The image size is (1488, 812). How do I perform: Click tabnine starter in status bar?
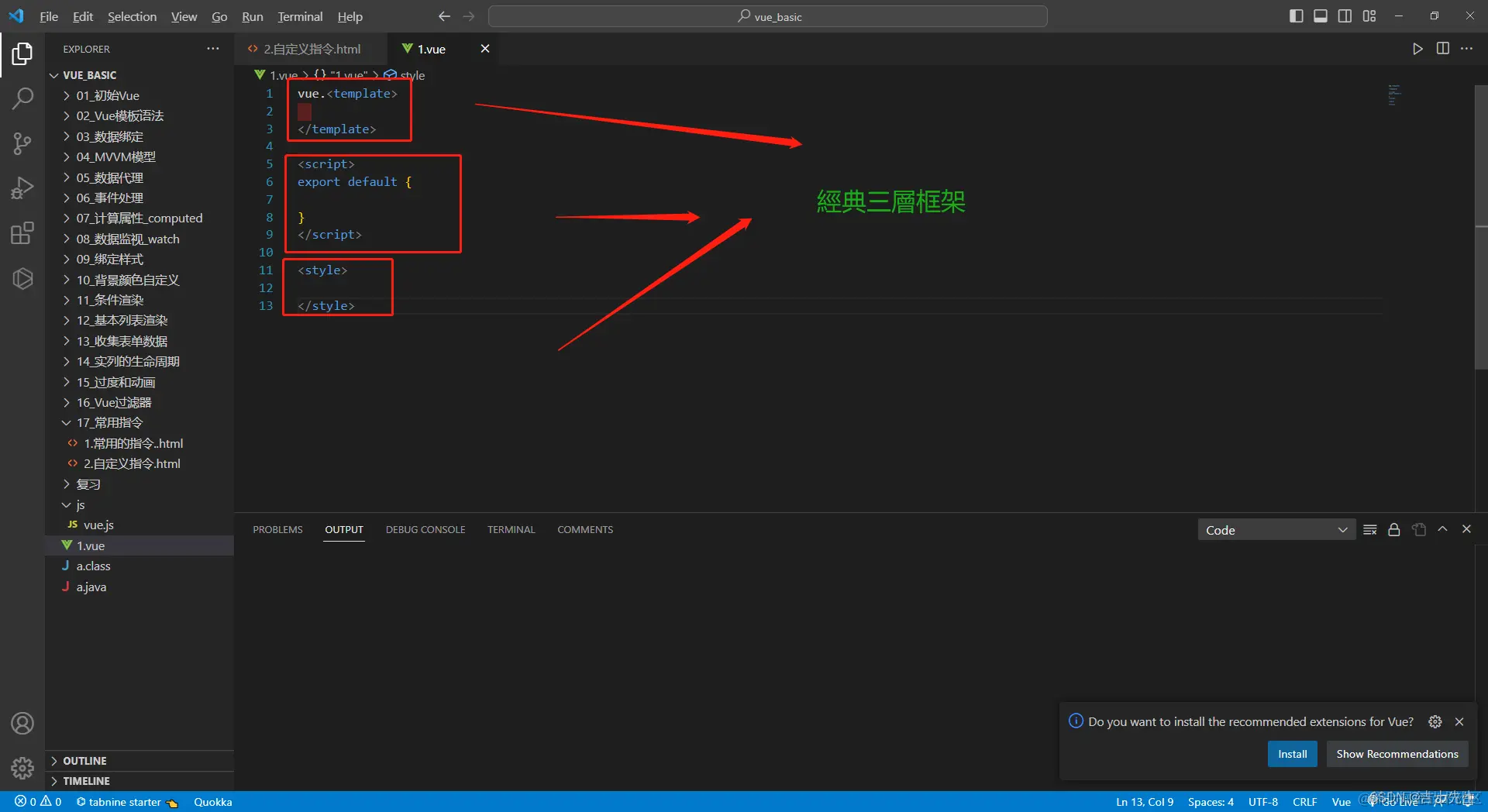pos(126,802)
